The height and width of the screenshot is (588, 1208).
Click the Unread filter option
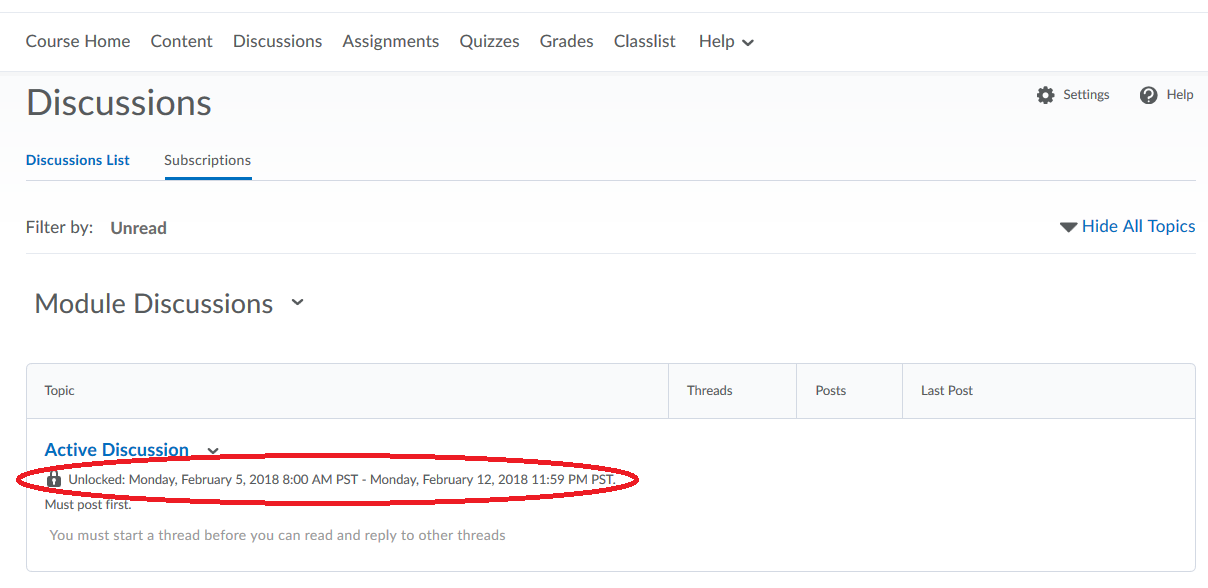coord(138,228)
